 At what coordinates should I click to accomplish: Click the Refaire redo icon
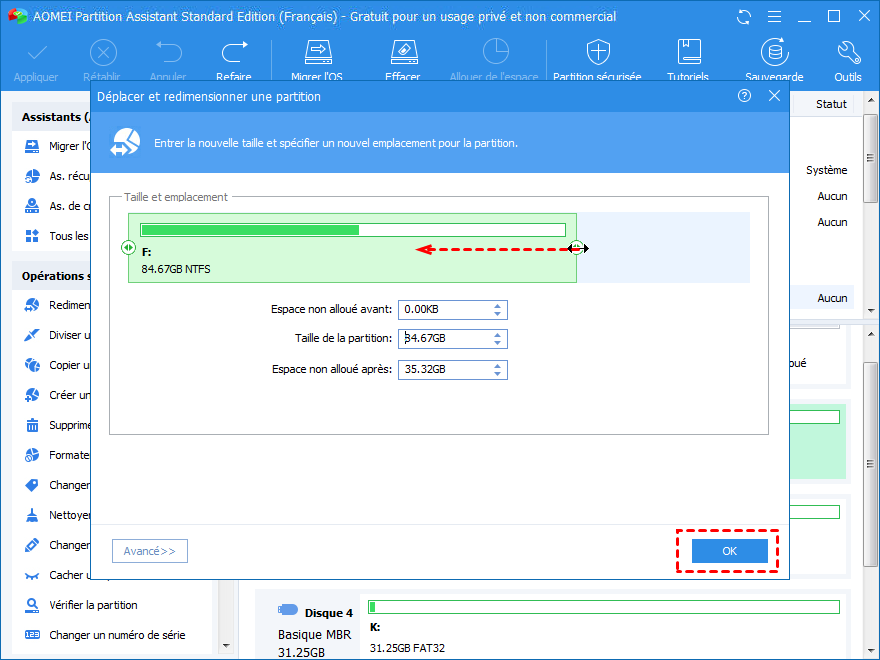(234, 52)
